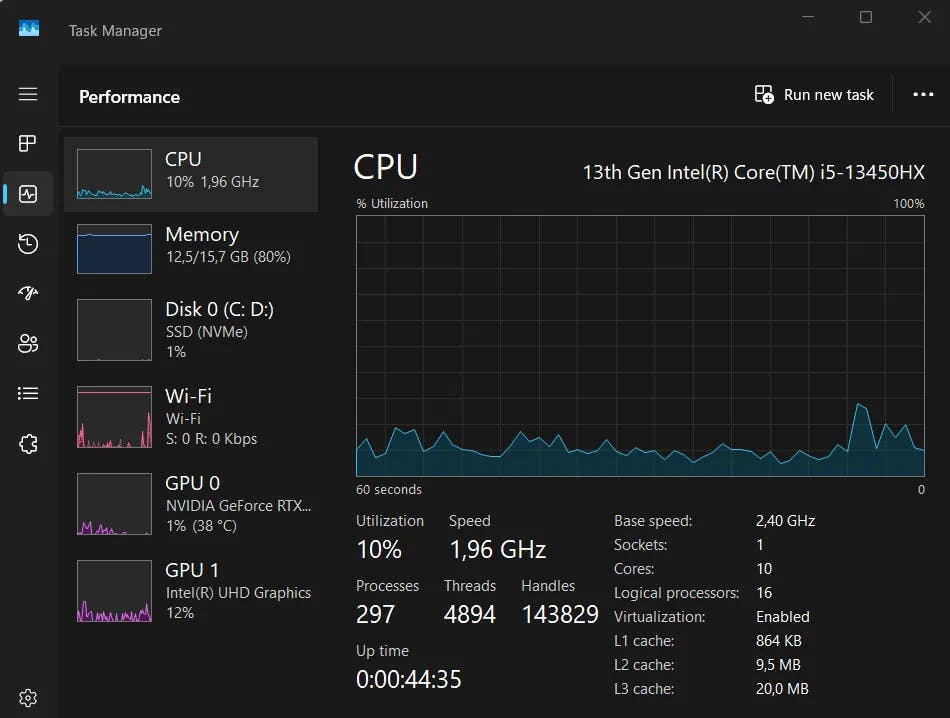The height and width of the screenshot is (718, 950).
Task: Open the Processes page icon
Action: coord(28,144)
